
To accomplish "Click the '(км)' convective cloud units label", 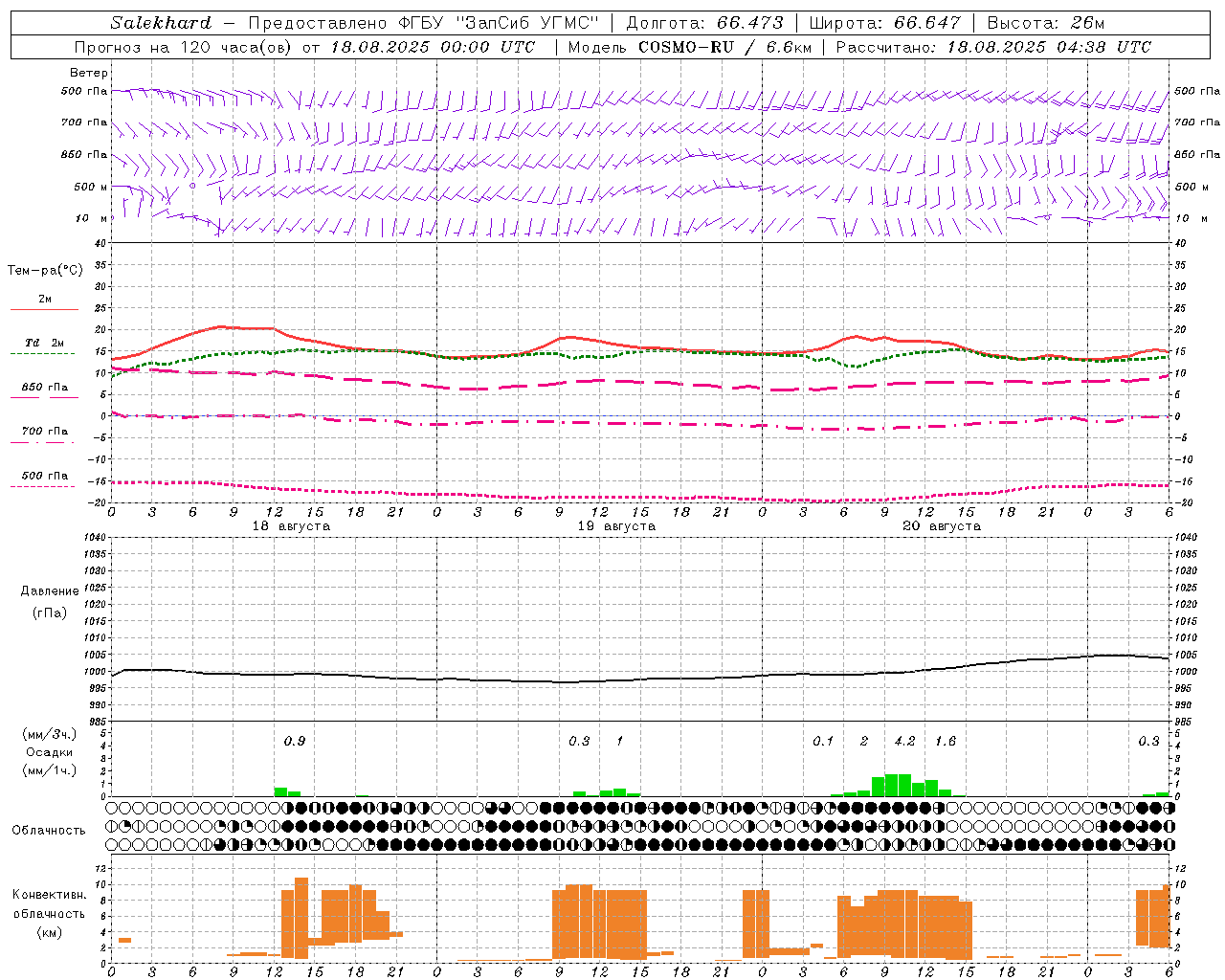I will click(x=50, y=931).
